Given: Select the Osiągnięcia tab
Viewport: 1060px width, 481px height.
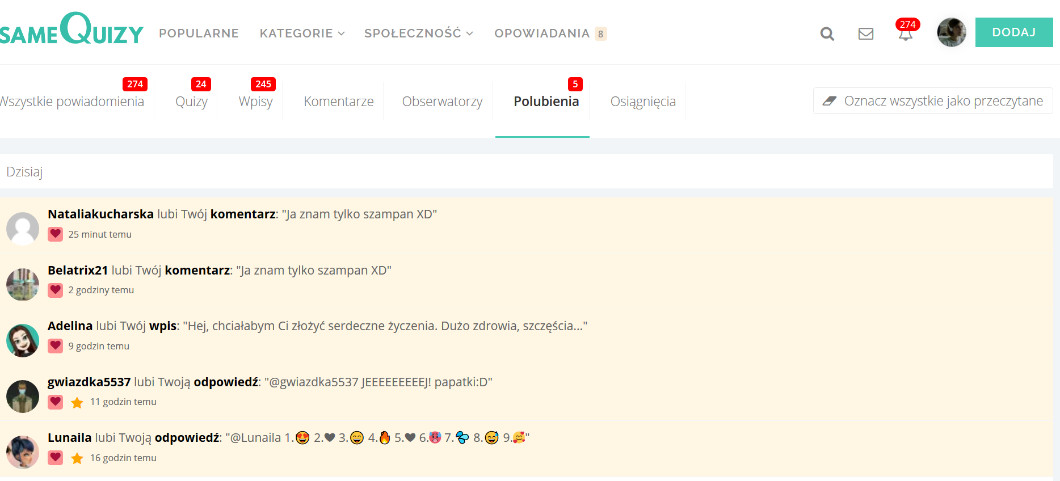Looking at the screenshot, I should point(642,101).
